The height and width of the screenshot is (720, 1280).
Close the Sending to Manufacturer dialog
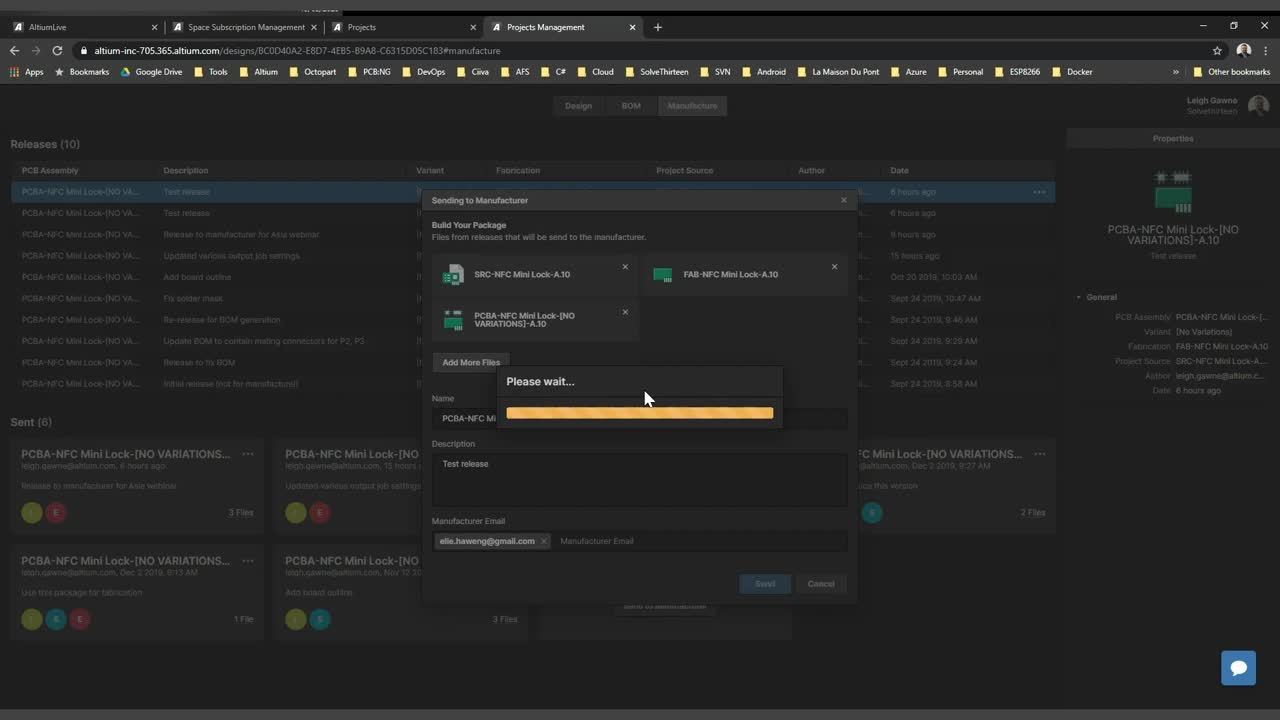pos(843,200)
